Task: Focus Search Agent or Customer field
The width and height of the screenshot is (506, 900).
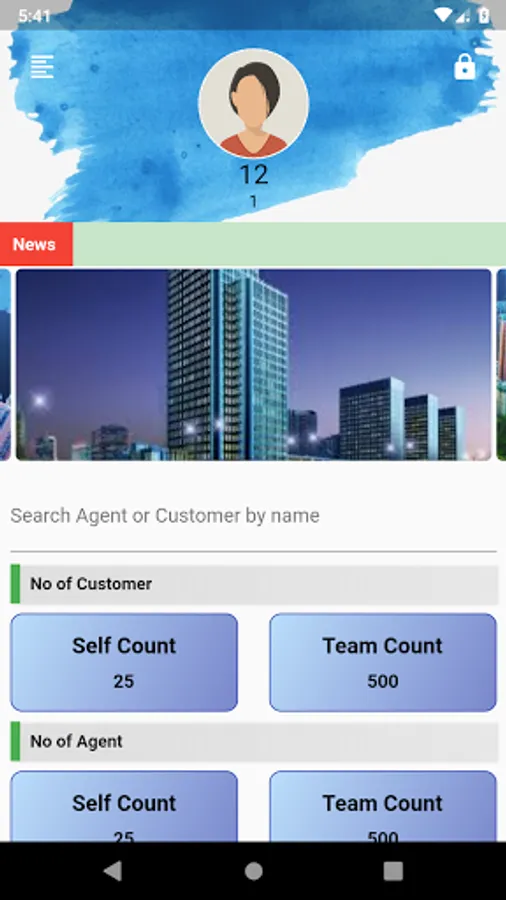Action: (x=254, y=516)
